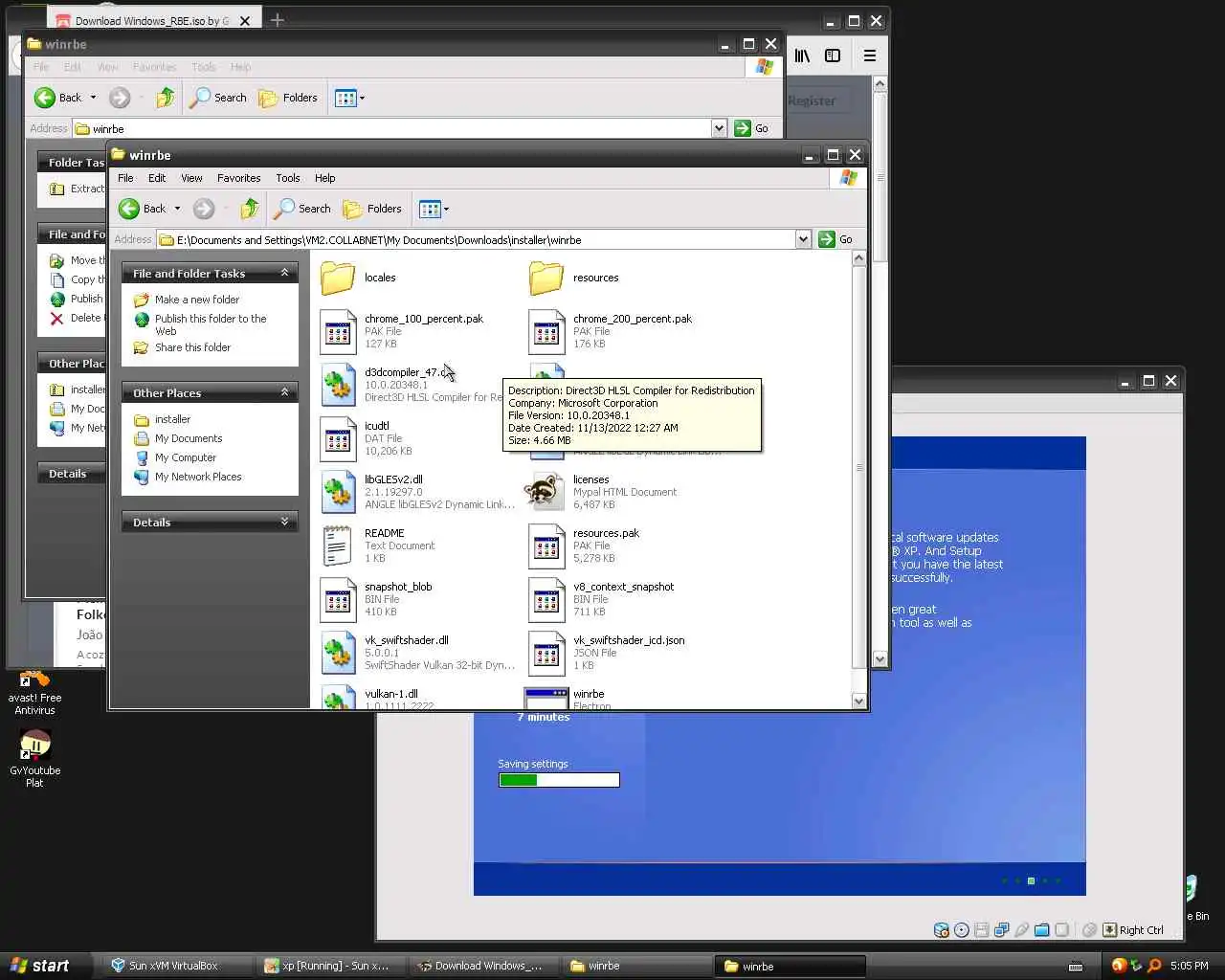Select v8_context_snapshot BIN file icon
This screenshot has width=1225, height=980.
[546, 599]
